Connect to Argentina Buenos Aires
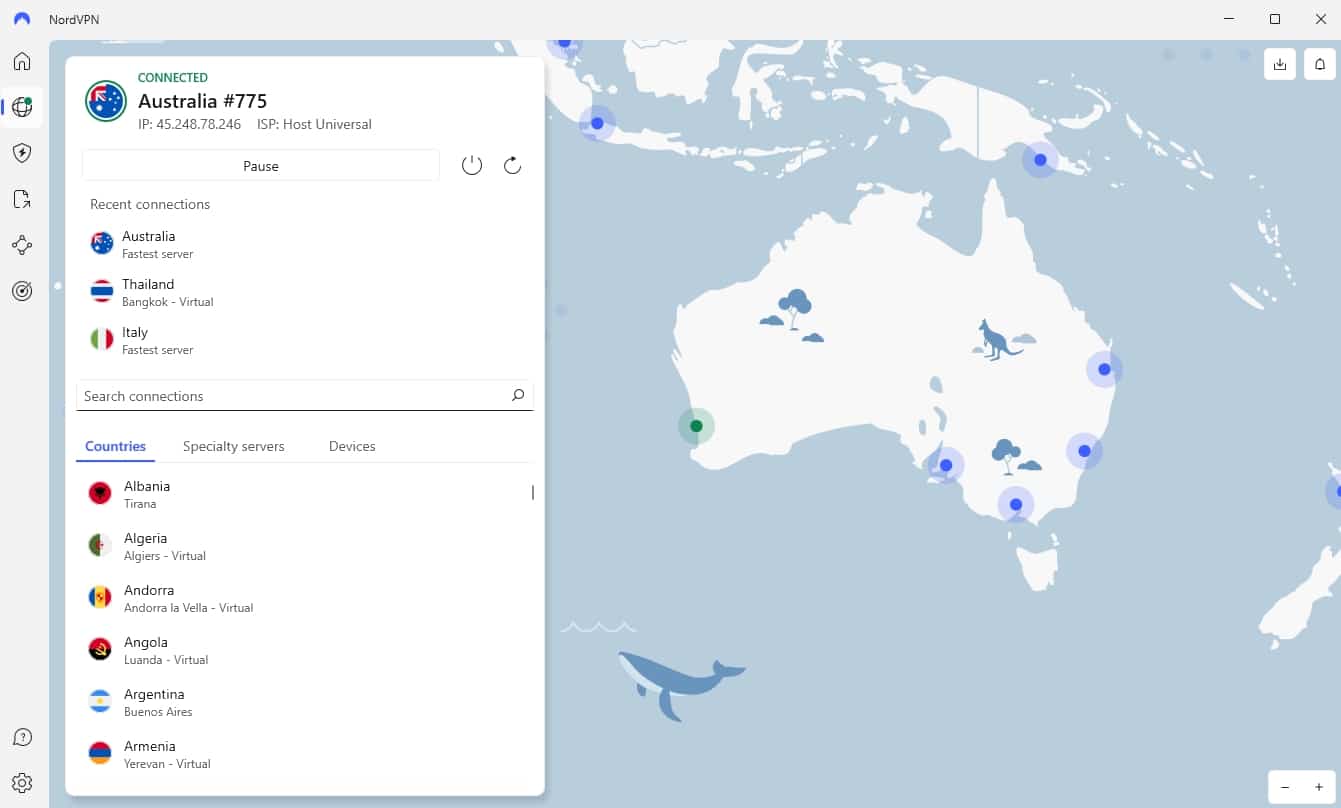The width and height of the screenshot is (1341, 808). click(305, 702)
